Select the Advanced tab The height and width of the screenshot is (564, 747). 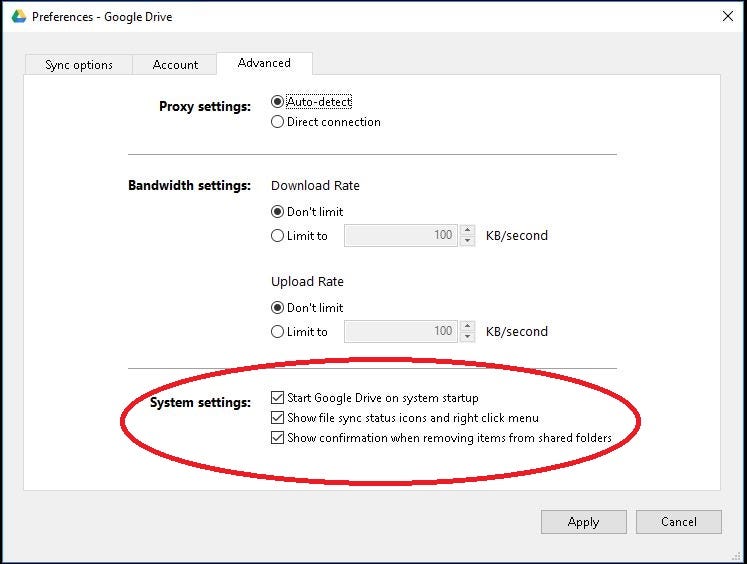point(264,63)
